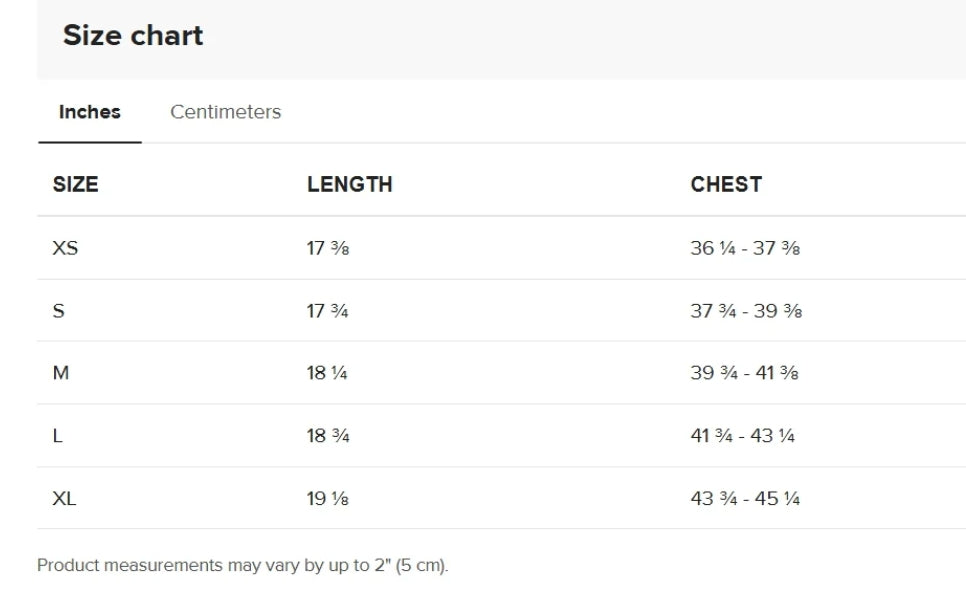Image resolution: width=966 pixels, height=598 pixels.
Task: Click the SIZE column header
Action: tap(75, 184)
